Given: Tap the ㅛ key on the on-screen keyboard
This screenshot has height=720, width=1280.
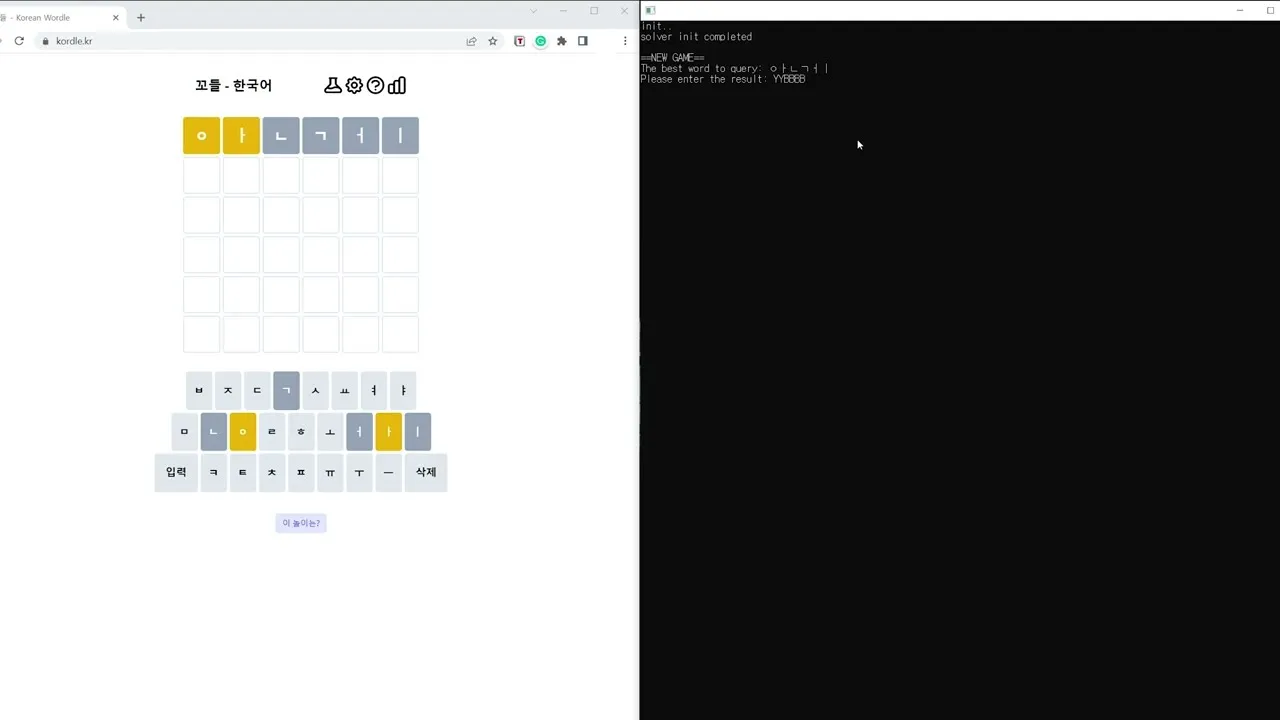Looking at the screenshot, I should (345, 391).
